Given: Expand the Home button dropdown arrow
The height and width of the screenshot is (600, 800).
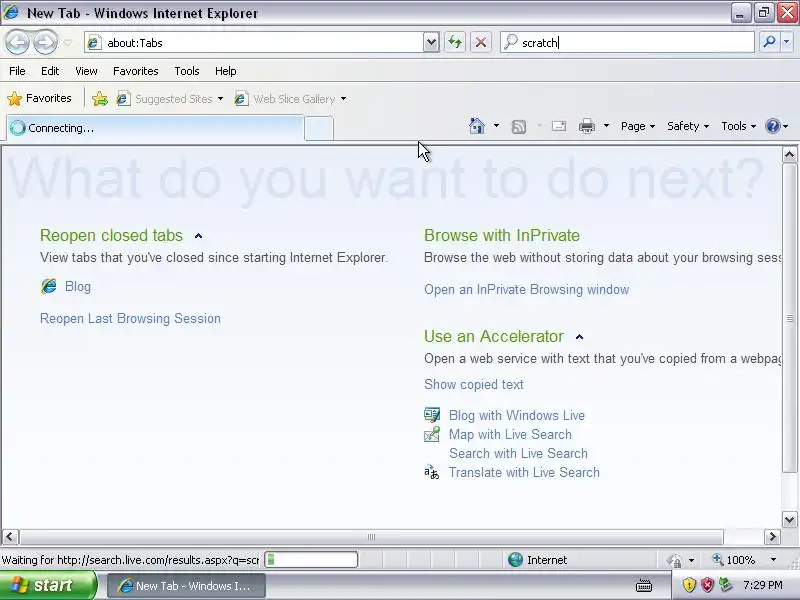Looking at the screenshot, I should [x=496, y=126].
